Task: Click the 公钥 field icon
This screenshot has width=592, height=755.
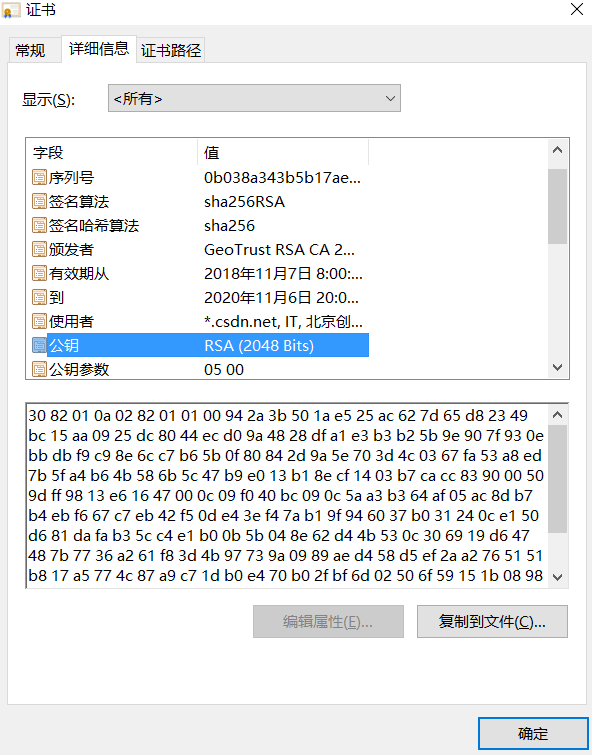Action: (x=39, y=345)
